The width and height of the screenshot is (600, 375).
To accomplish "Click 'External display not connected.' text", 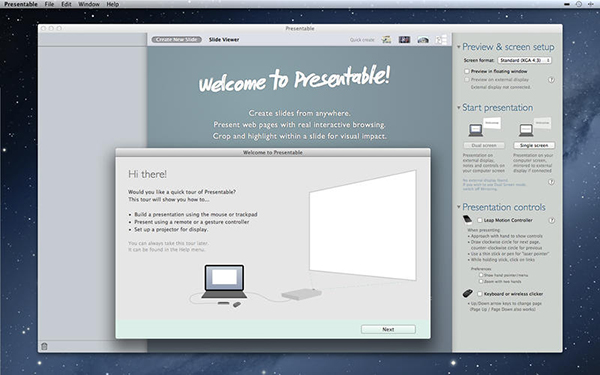I will click(501, 87).
